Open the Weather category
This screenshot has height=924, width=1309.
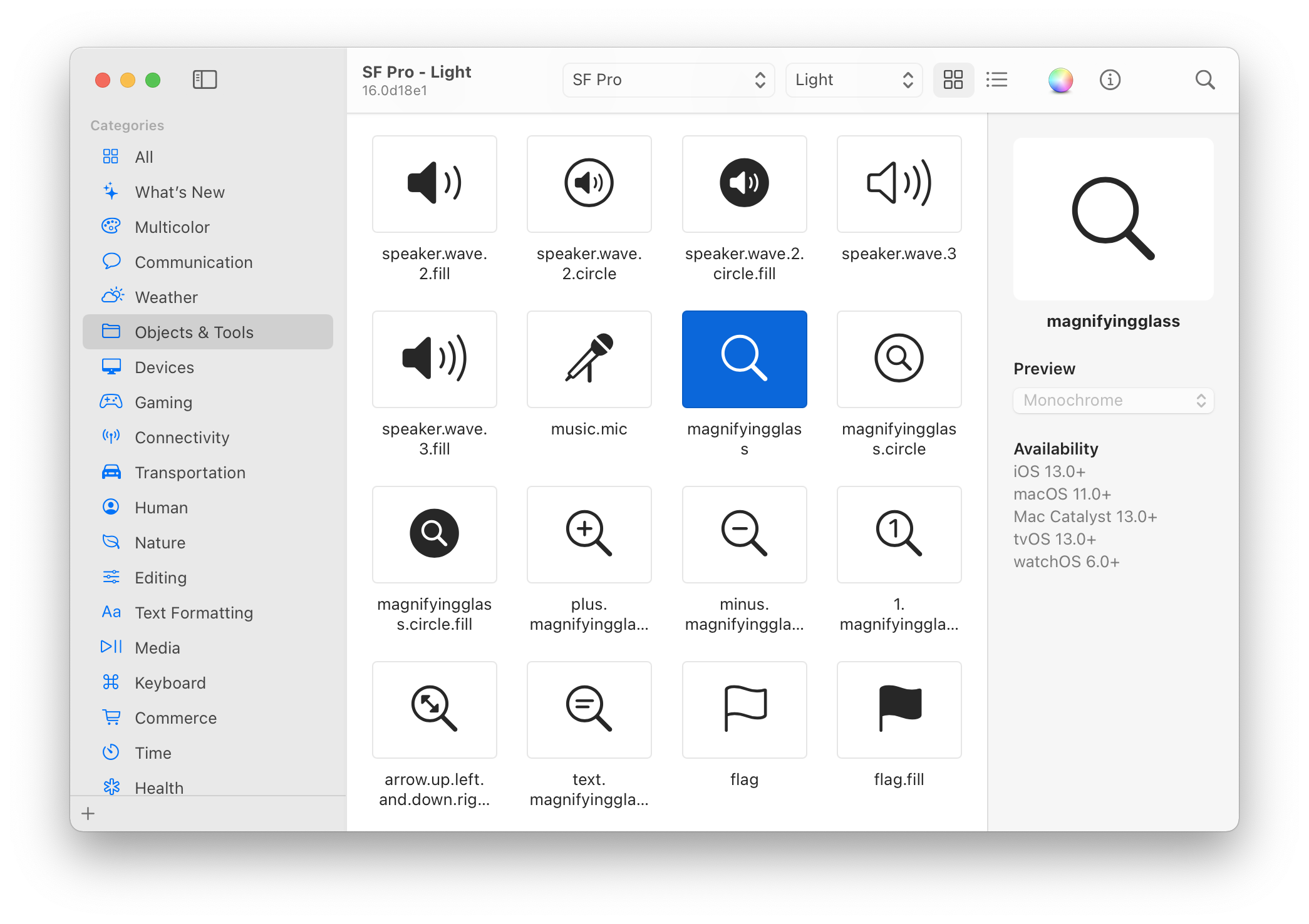[x=166, y=297]
